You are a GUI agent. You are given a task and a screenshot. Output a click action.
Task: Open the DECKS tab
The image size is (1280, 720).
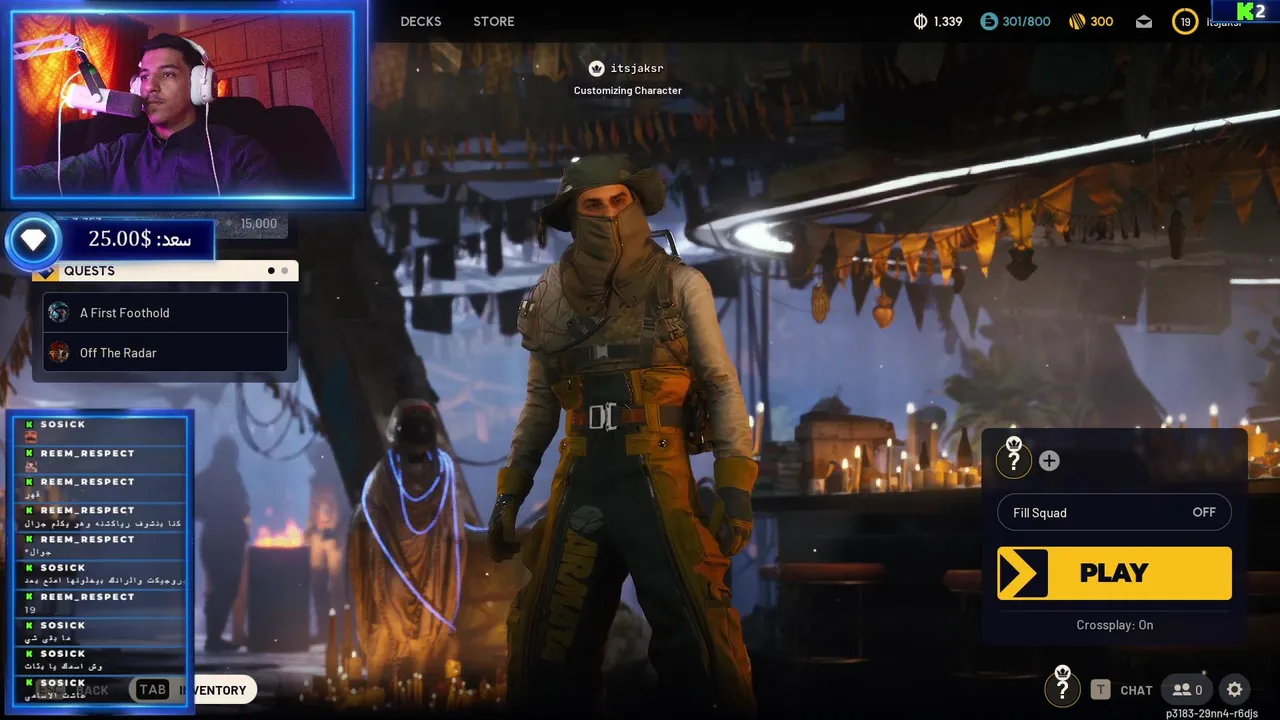click(420, 21)
